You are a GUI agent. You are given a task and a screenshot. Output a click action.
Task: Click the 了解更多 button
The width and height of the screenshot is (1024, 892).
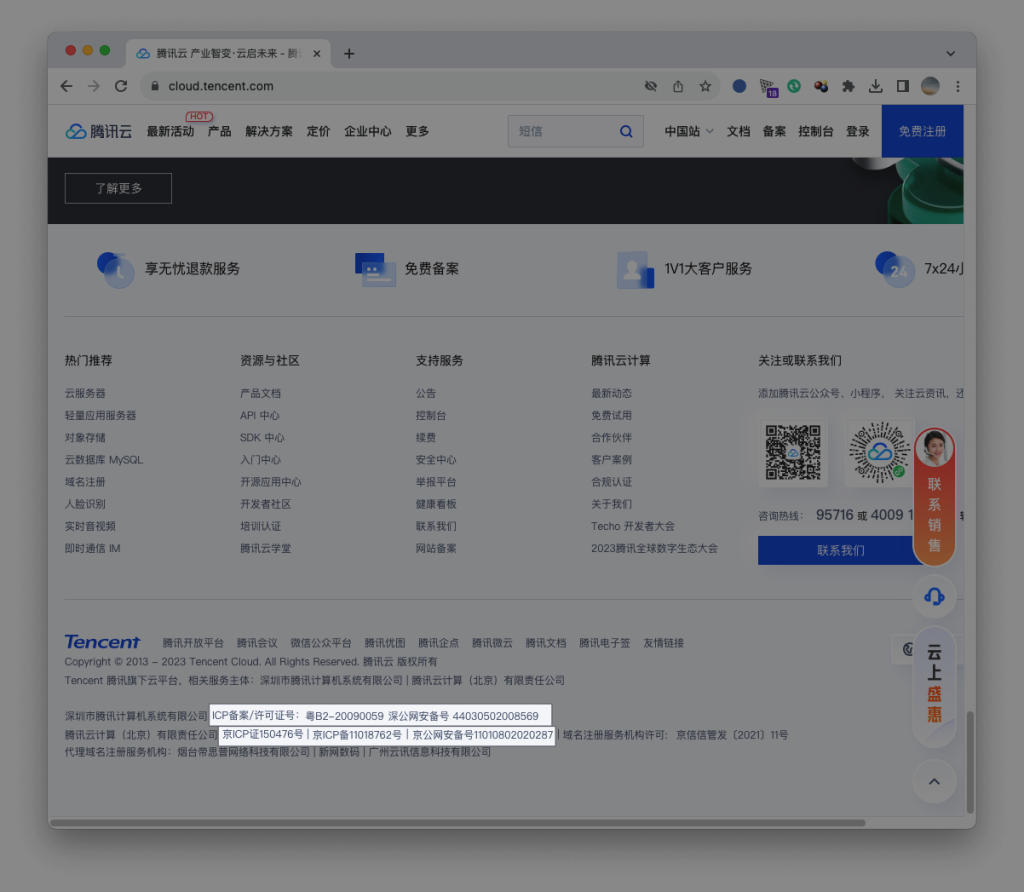coord(118,188)
